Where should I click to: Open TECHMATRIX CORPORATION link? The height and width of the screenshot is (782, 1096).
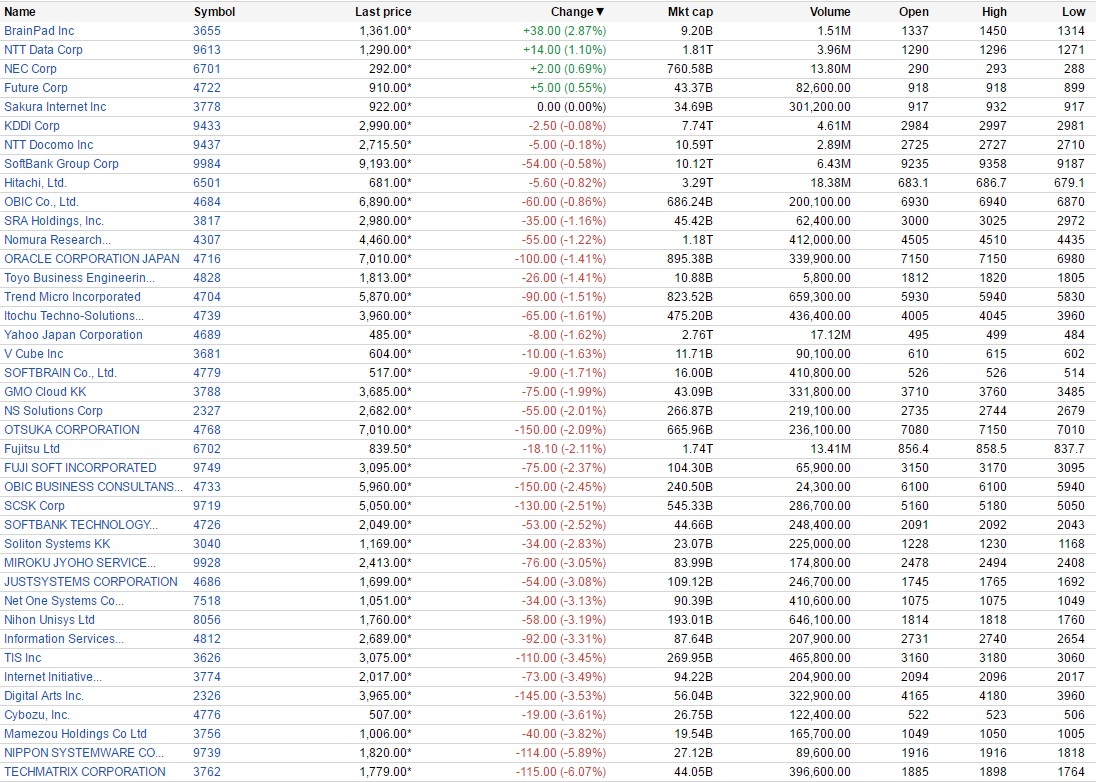tap(85, 772)
